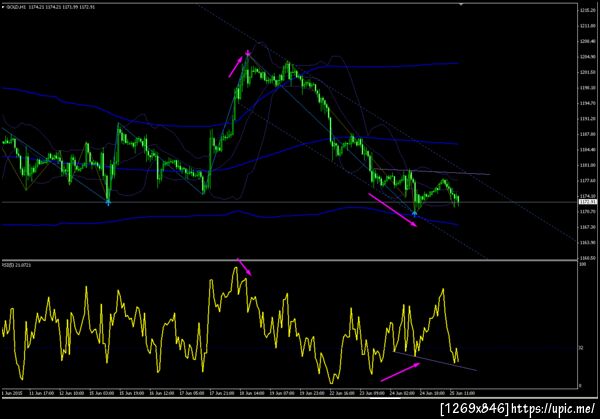The image size is (600, 419).
Task: Click the 17 Jun 21:00 time label
Action: click(222, 393)
